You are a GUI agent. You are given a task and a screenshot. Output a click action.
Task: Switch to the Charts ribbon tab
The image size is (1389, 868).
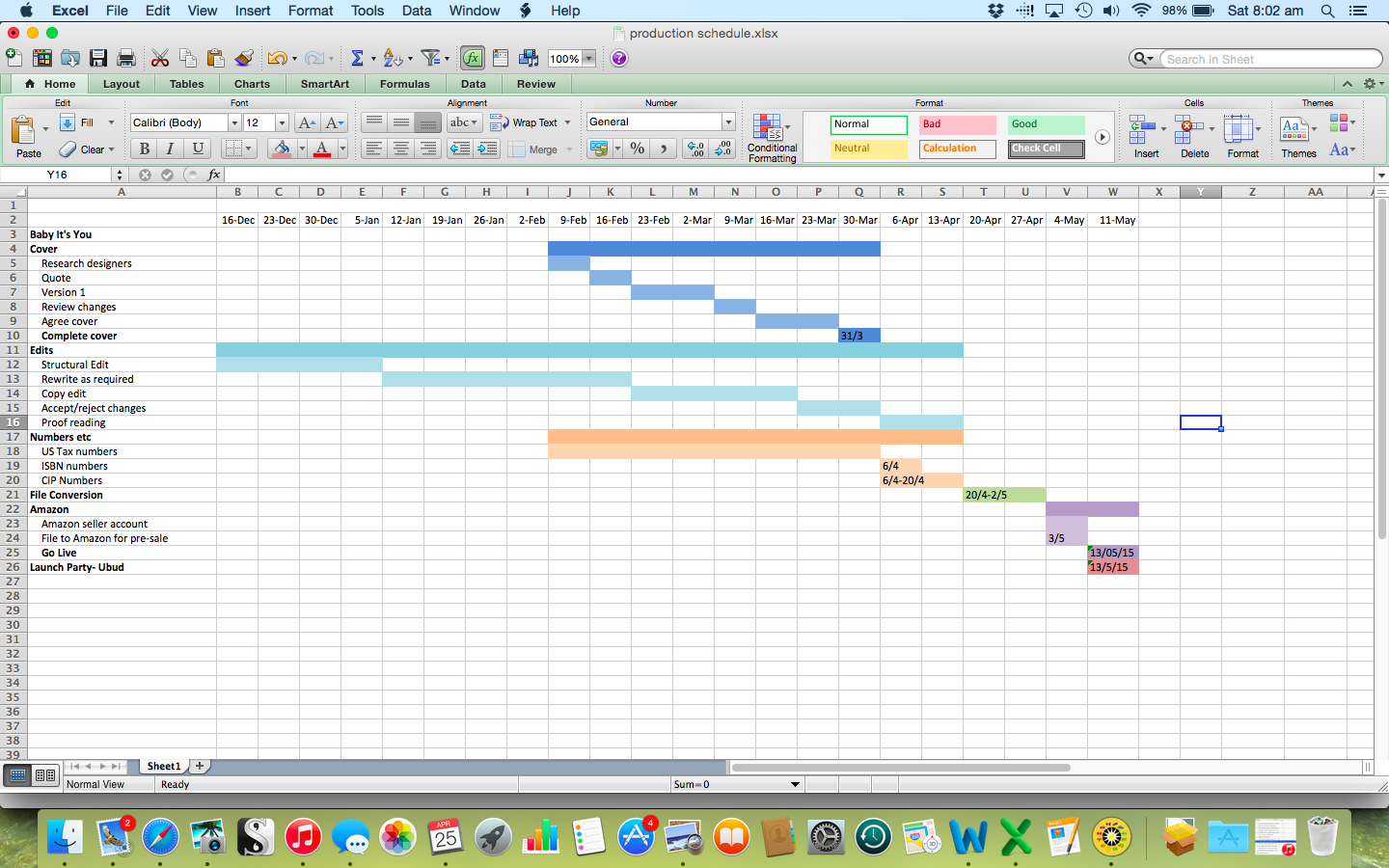[x=252, y=84]
